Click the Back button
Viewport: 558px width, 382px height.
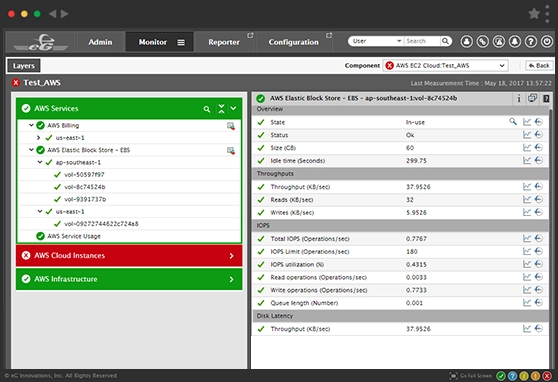(539, 66)
